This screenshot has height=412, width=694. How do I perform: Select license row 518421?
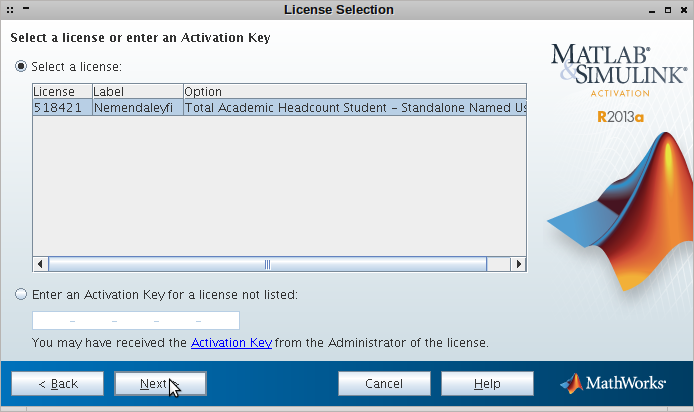279,108
